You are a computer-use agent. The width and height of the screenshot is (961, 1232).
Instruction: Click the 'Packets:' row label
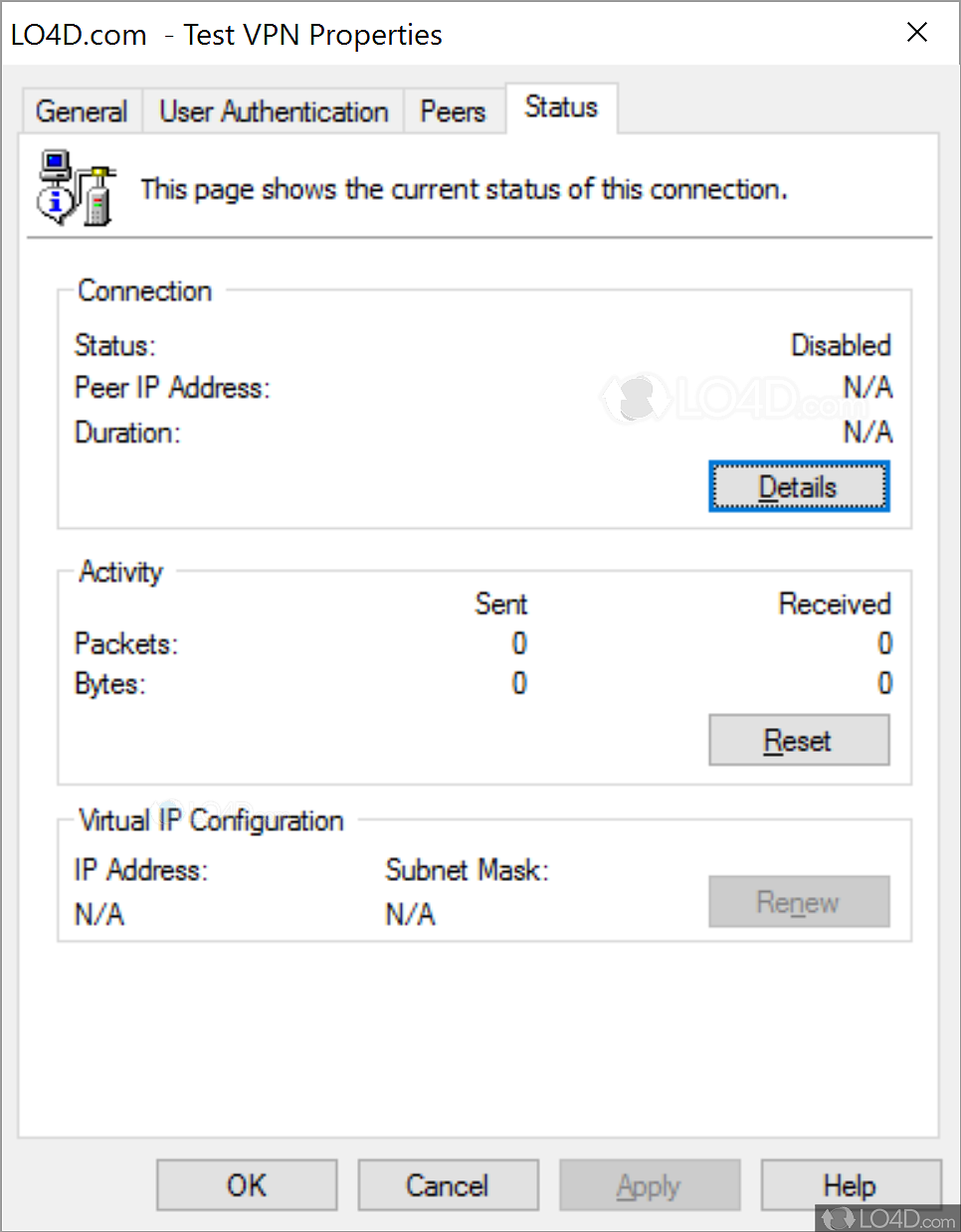[126, 643]
